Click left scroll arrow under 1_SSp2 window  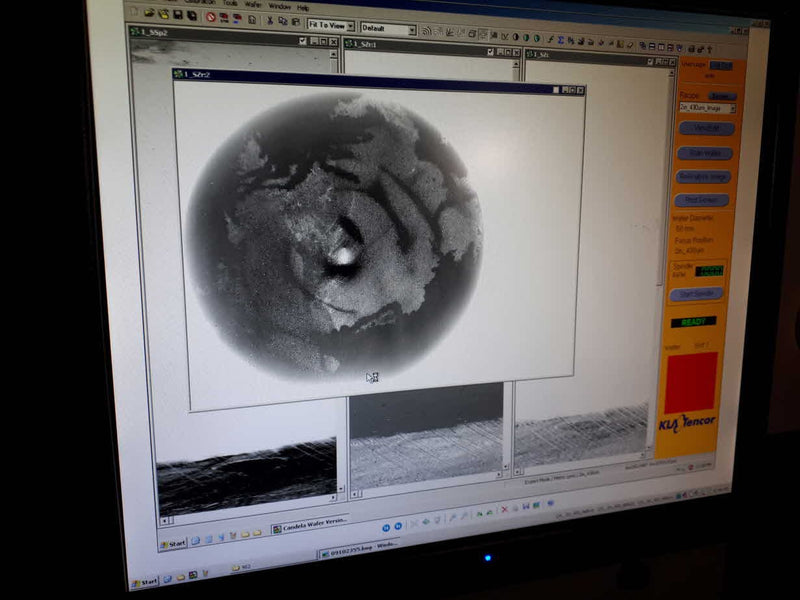pyautogui.click(x=164, y=520)
